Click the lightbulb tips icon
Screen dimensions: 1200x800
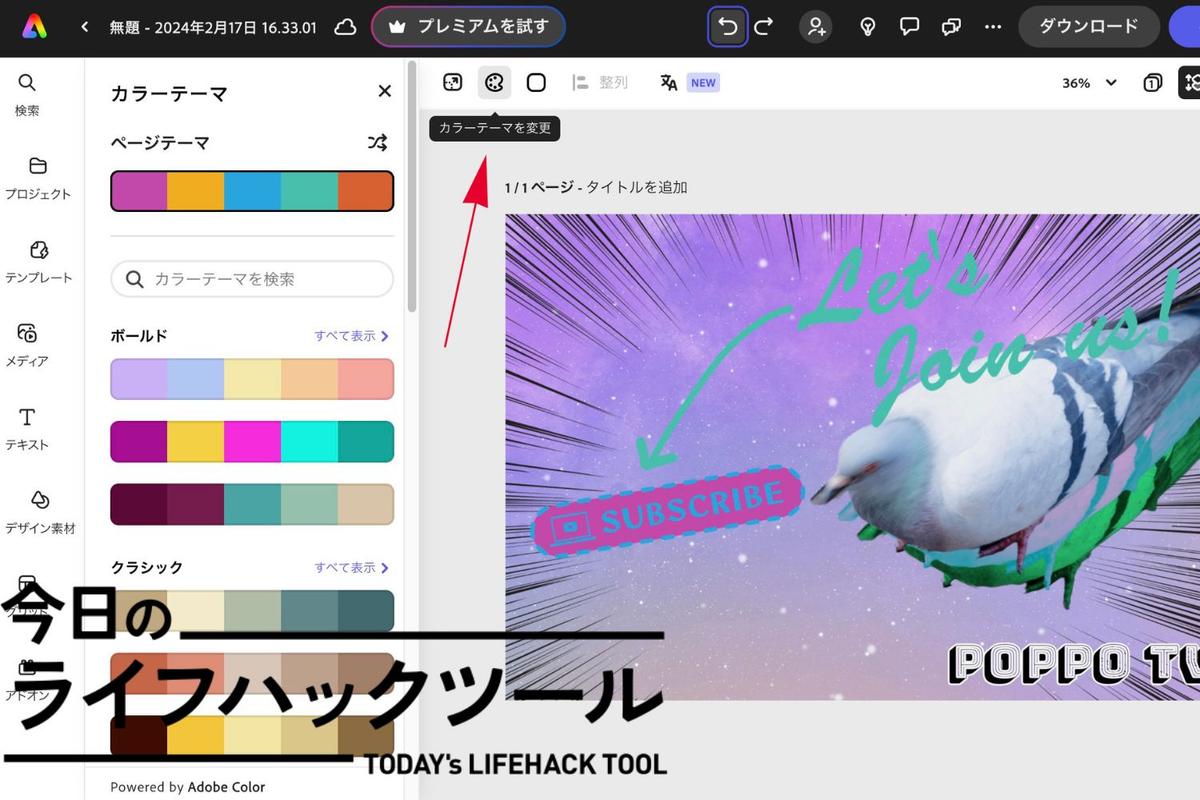866,27
